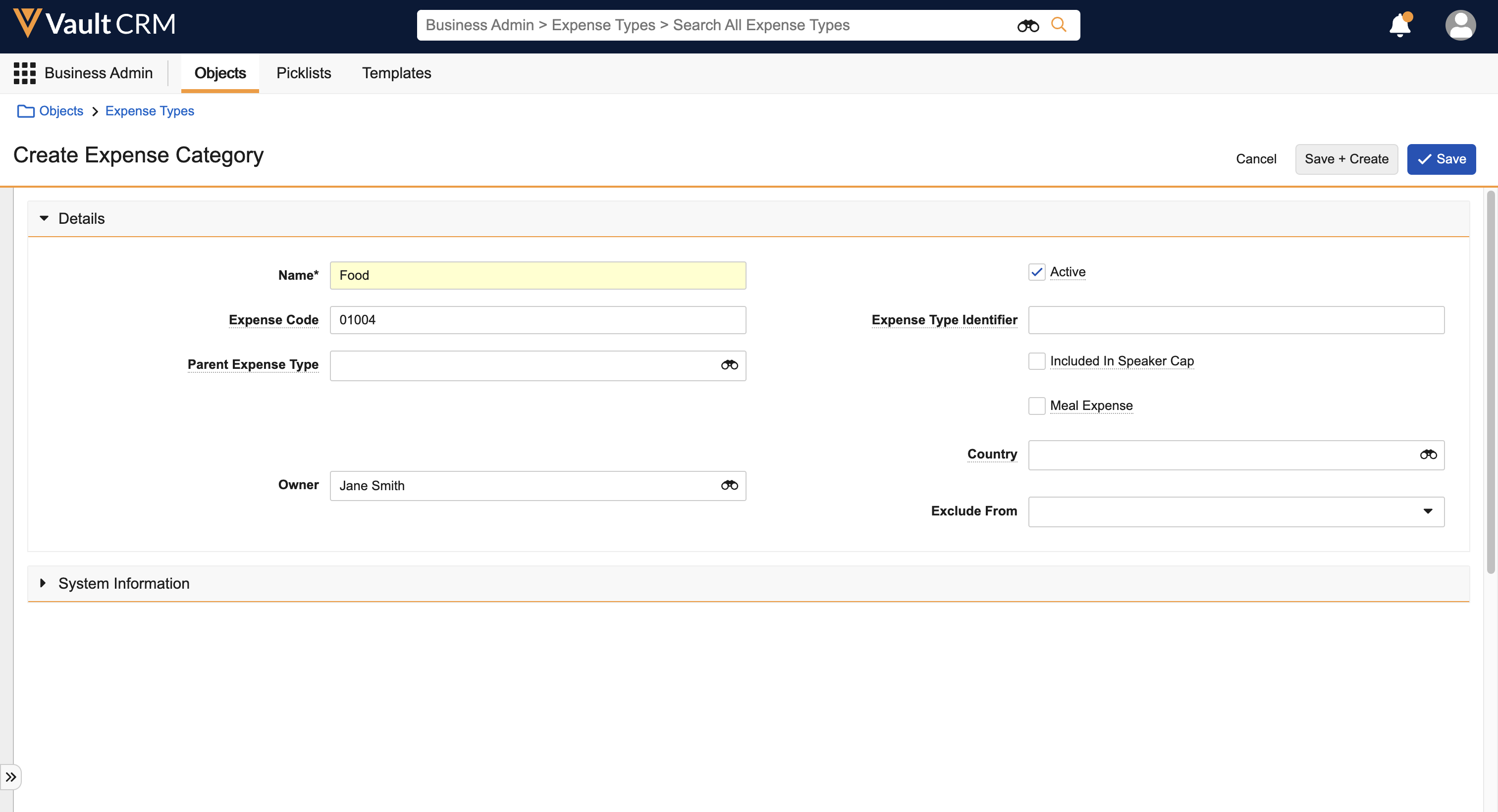Go to the Expense Types breadcrumb link
The width and height of the screenshot is (1498, 812).
coord(150,111)
